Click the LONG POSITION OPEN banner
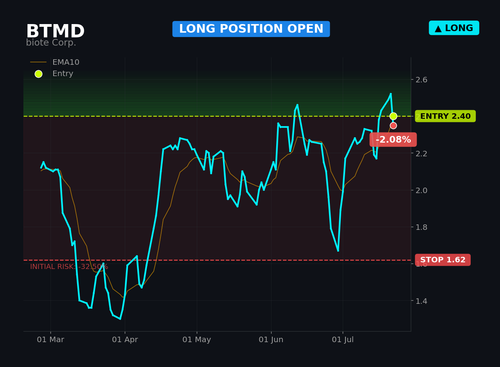 pyautogui.click(x=251, y=29)
